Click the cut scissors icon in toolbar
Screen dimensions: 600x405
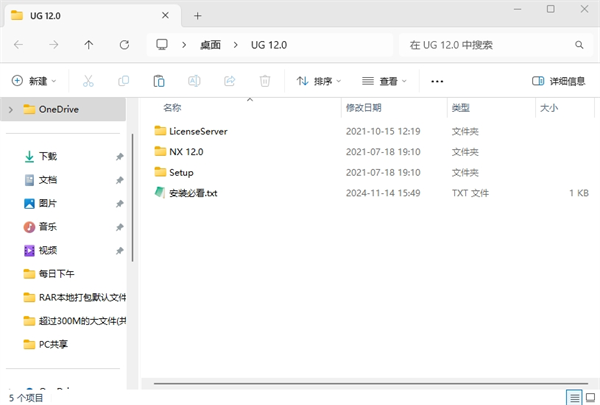click(88, 81)
